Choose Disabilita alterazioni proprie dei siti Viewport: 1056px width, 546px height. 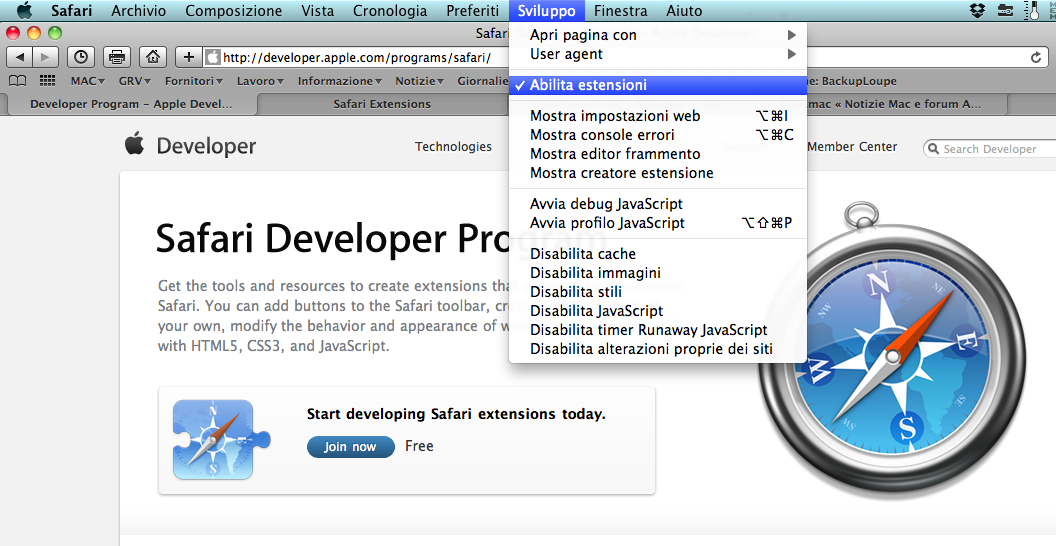(x=658, y=349)
